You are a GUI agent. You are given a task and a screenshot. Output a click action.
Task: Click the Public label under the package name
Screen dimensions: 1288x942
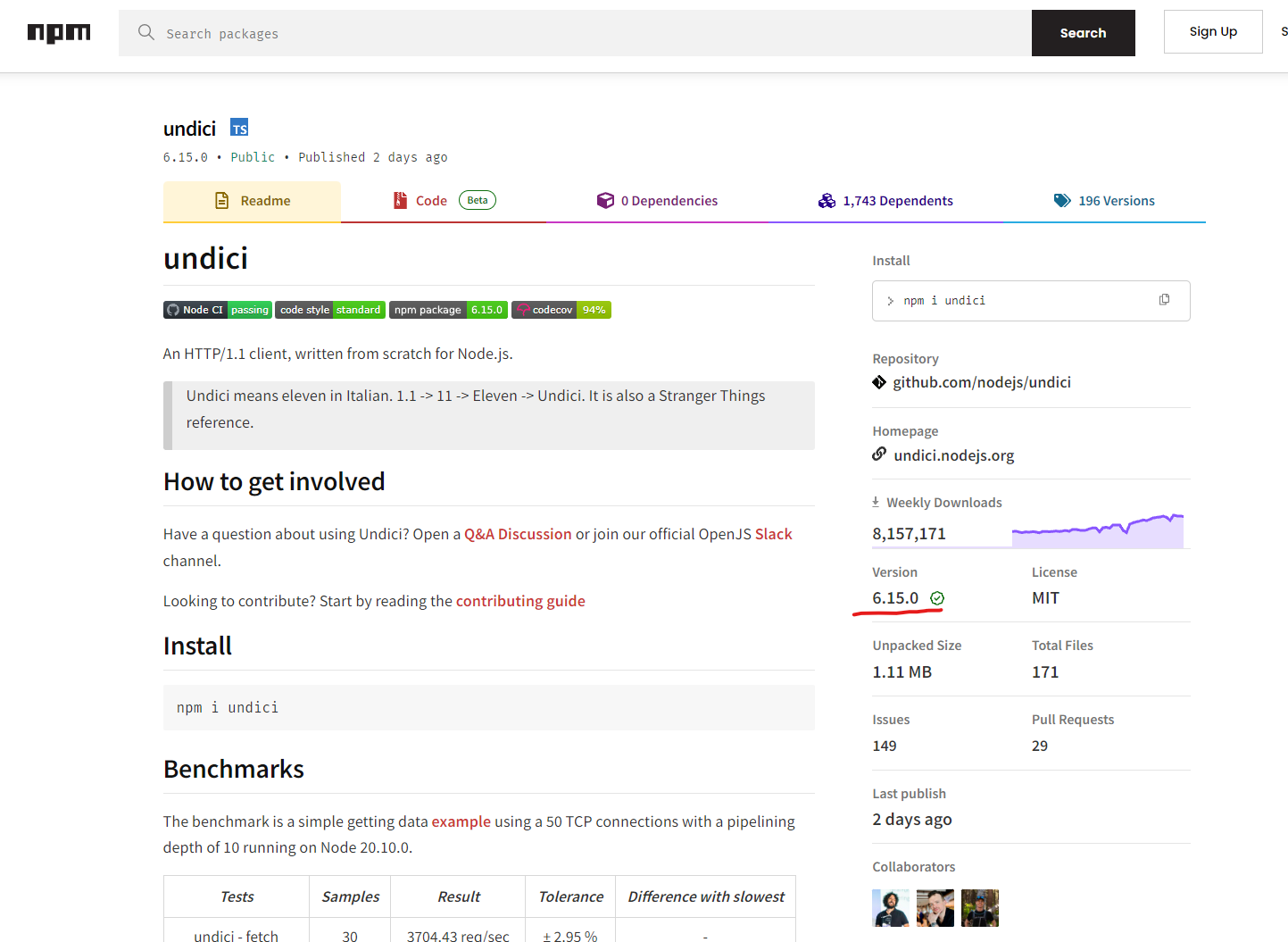253,157
